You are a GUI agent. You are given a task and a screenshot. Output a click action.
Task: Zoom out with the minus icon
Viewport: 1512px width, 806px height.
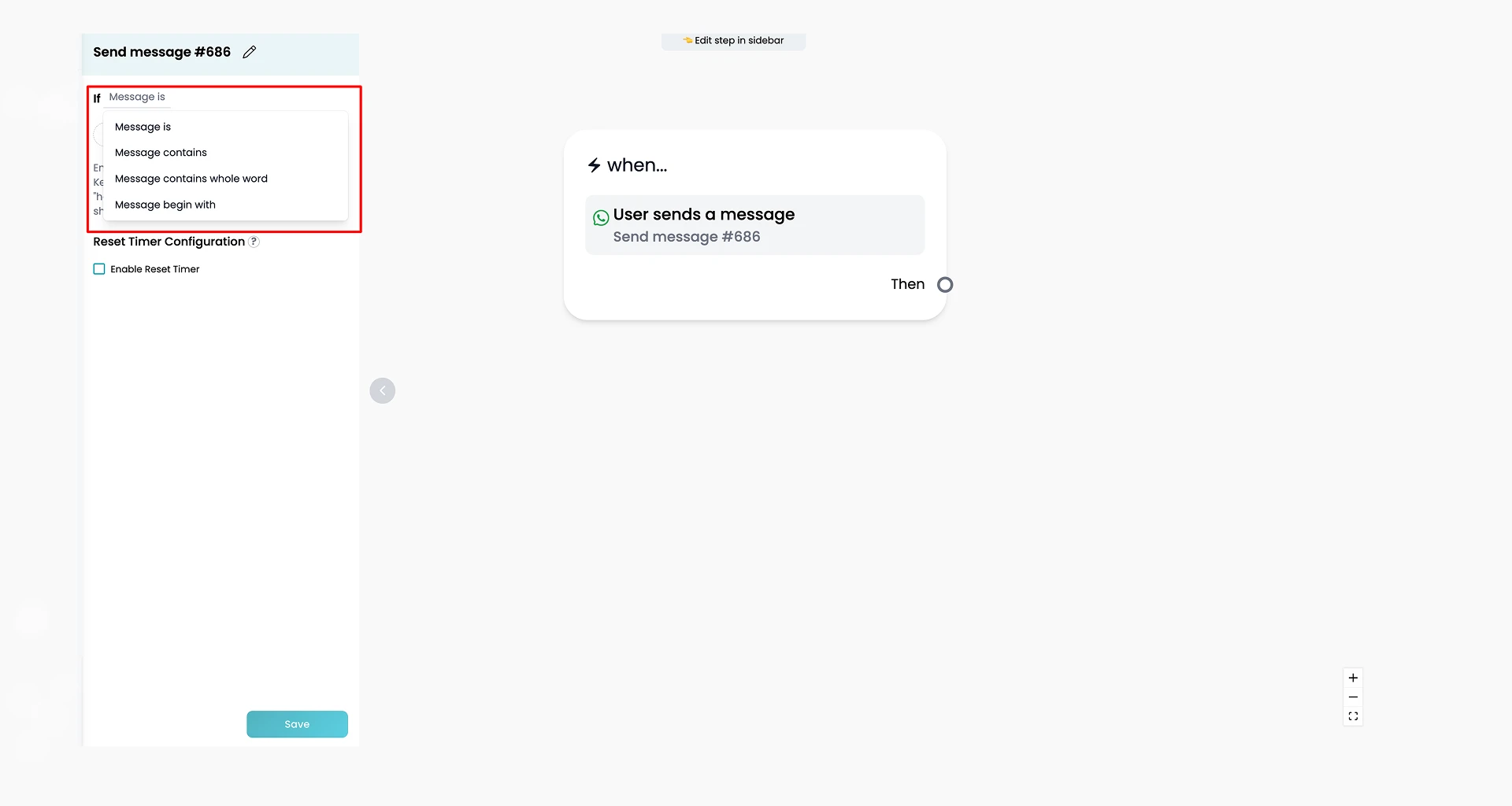(1353, 697)
